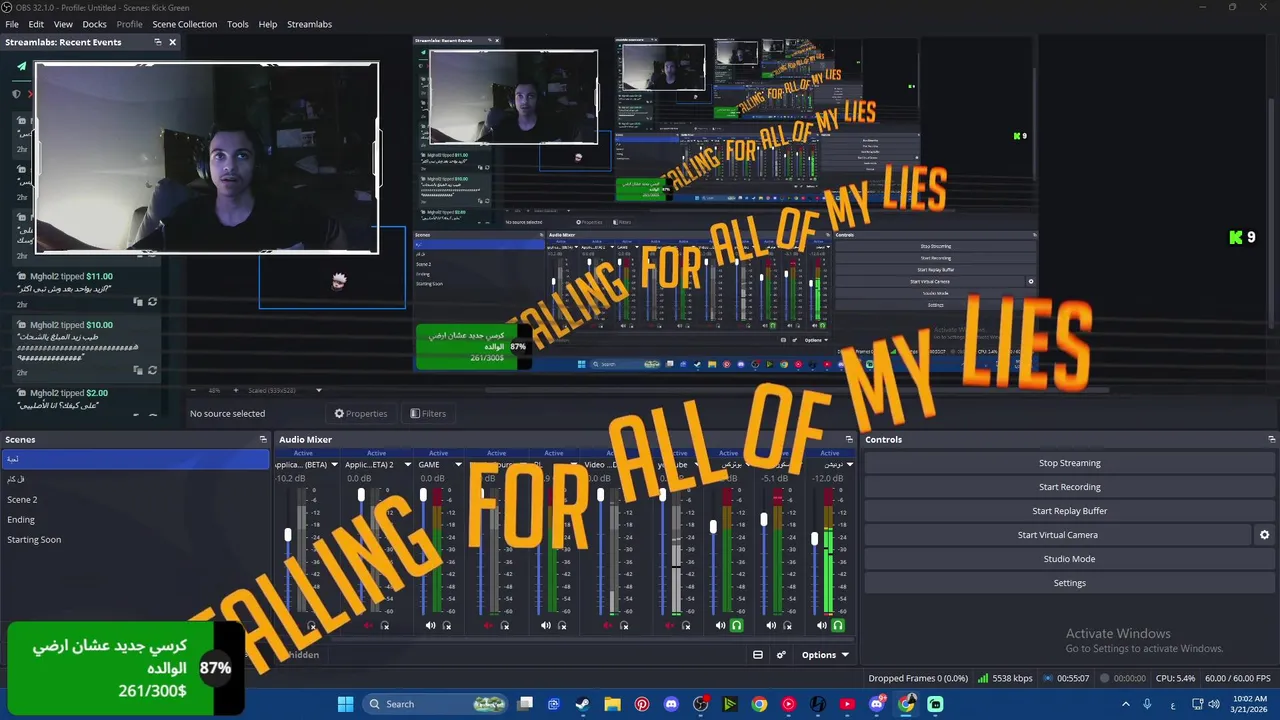Pop out the Audio Mixer dock
1280x720 pixels.
point(849,439)
